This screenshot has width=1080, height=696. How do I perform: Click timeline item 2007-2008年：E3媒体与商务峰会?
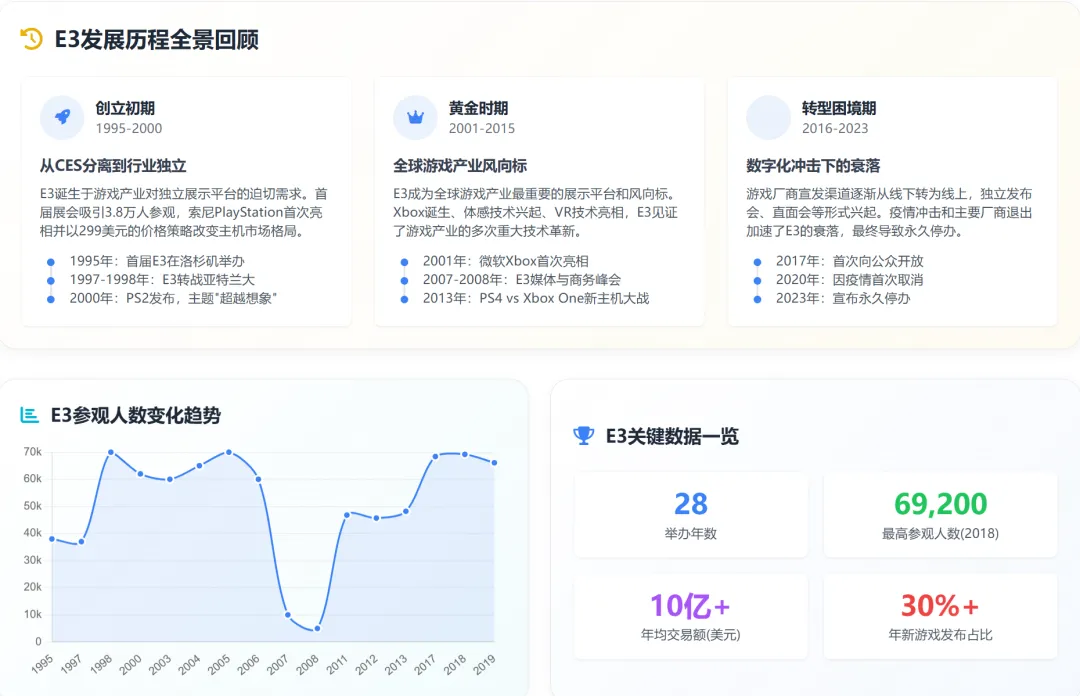tap(521, 280)
